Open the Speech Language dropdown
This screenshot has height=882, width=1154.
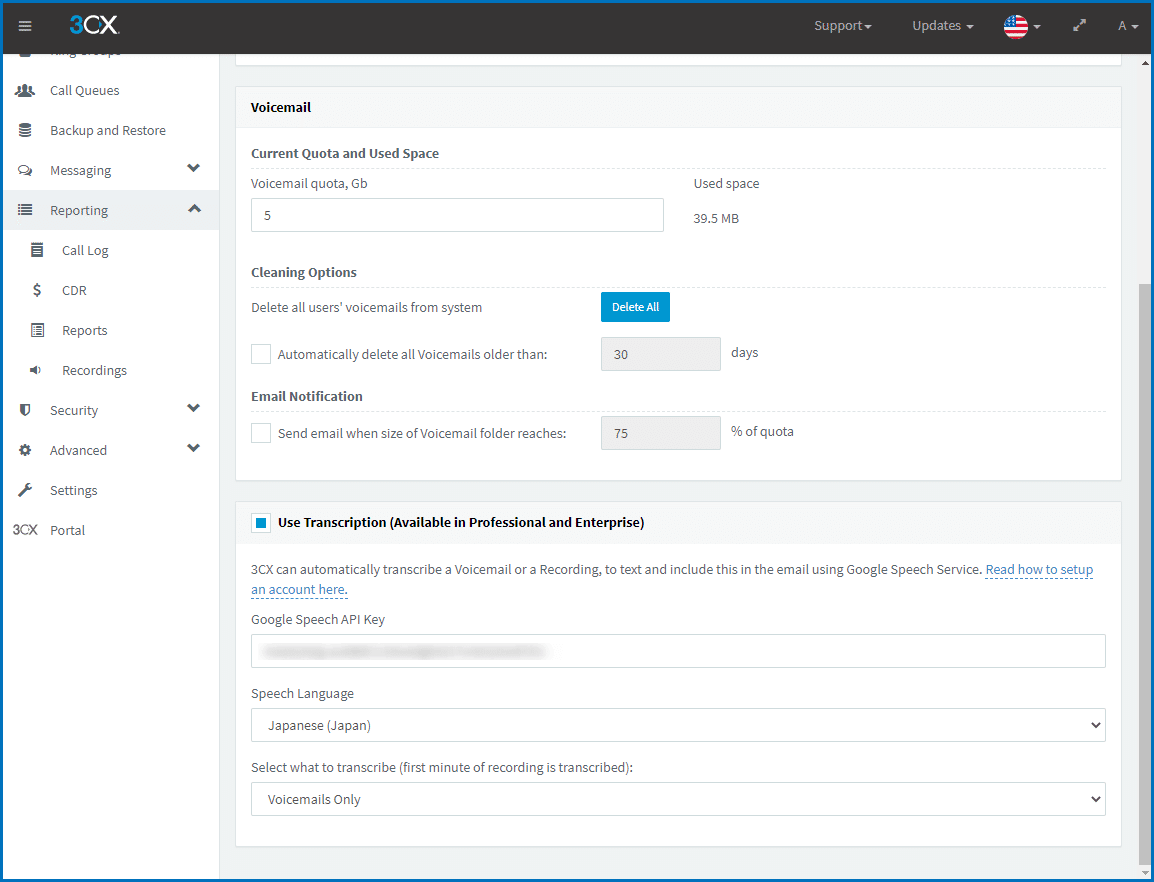click(x=678, y=725)
